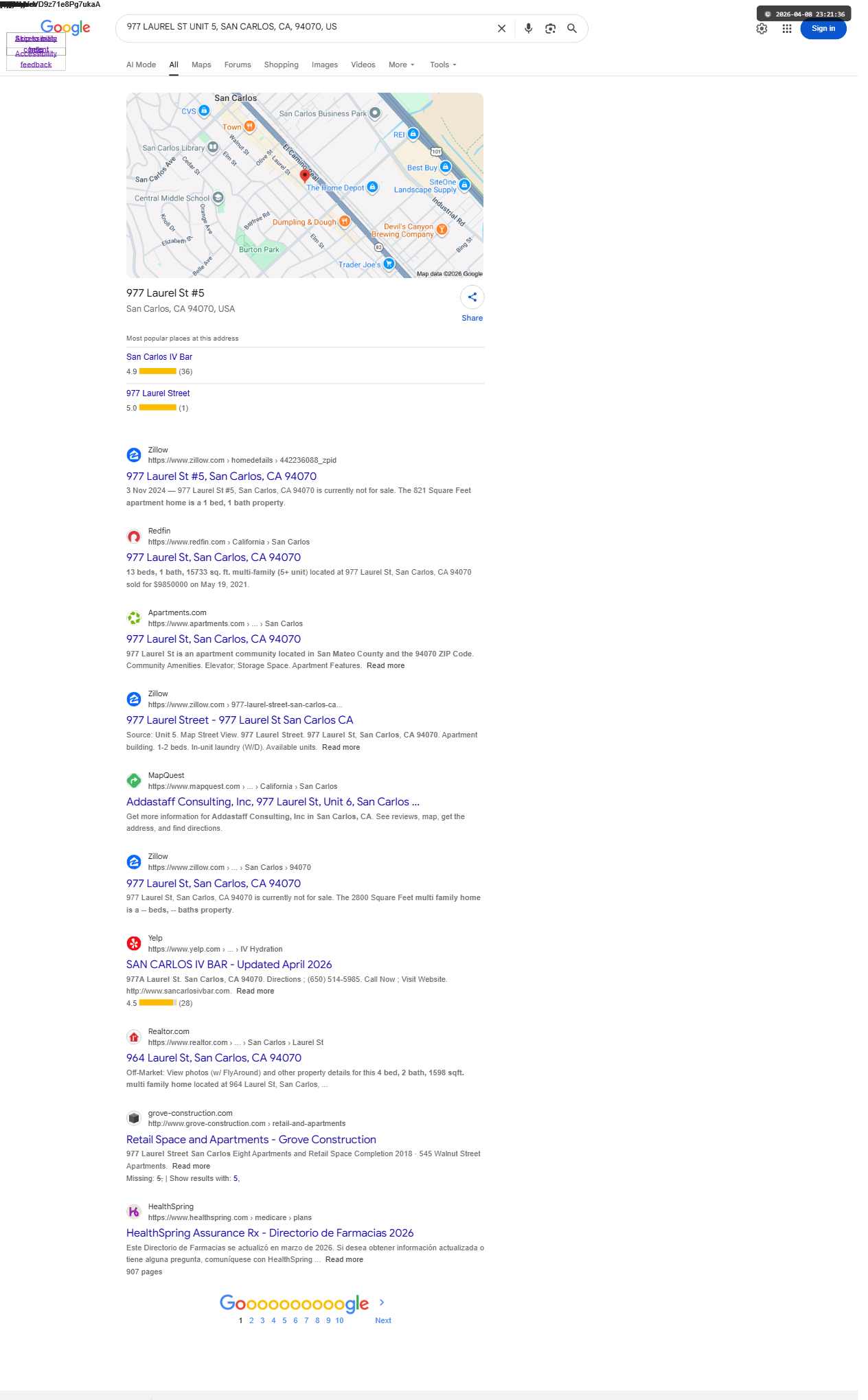The height and width of the screenshot is (1400, 868).
Task: Open Google settings gear icon
Action: 762,29
